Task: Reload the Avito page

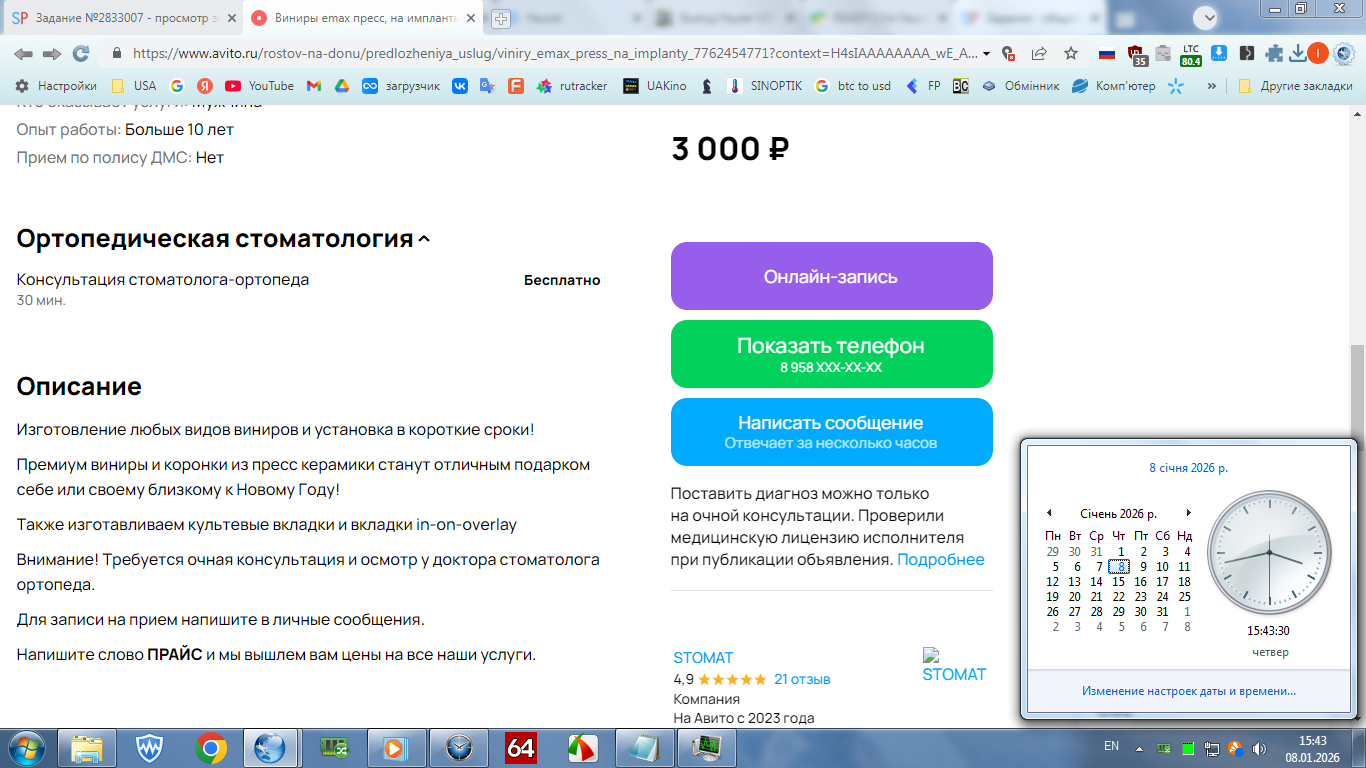Action: point(81,53)
